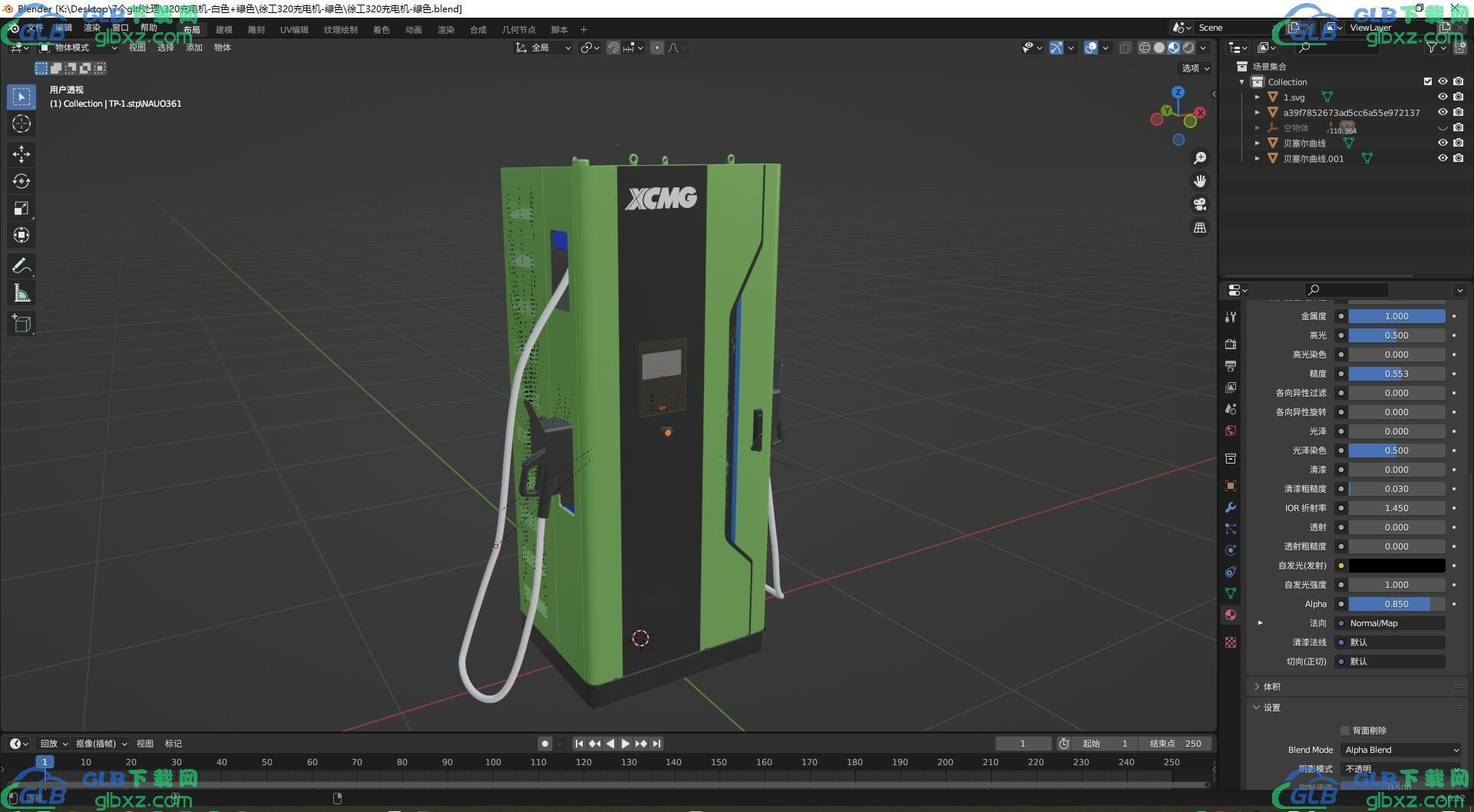Switch to the 几何节点 workspace tab

(x=519, y=30)
